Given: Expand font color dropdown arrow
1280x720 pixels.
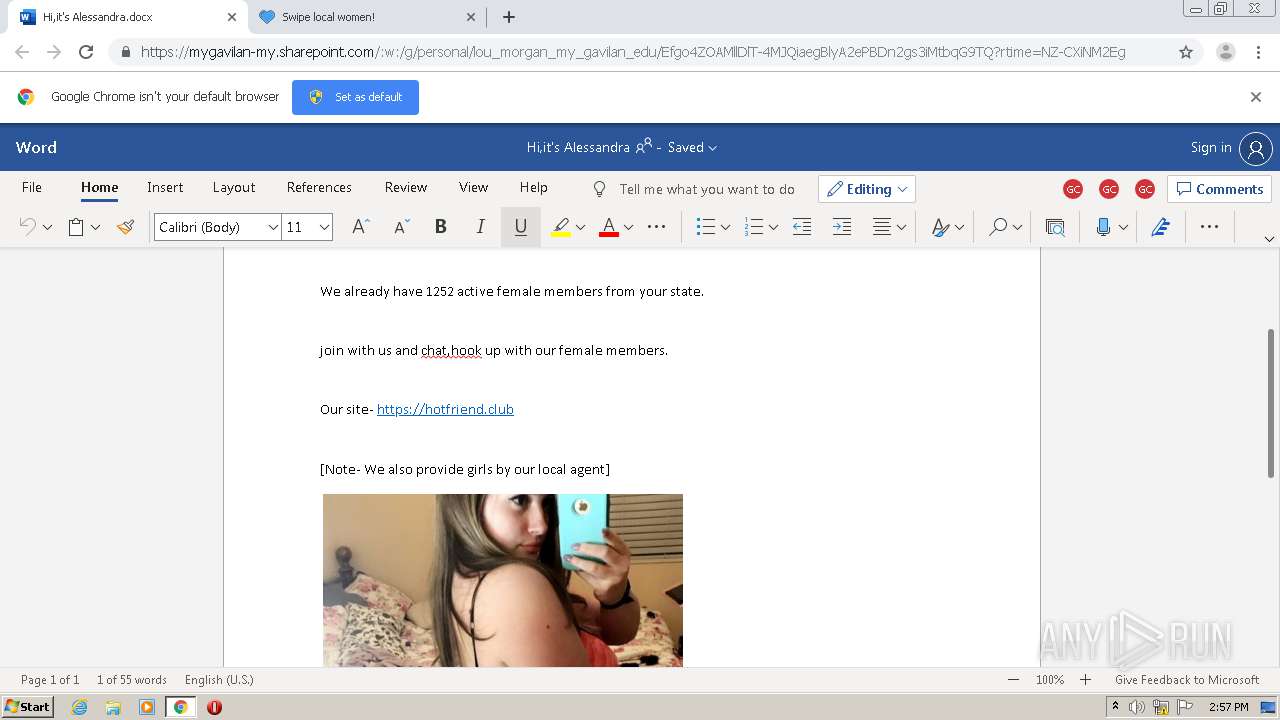Looking at the screenshot, I should click(628, 227).
